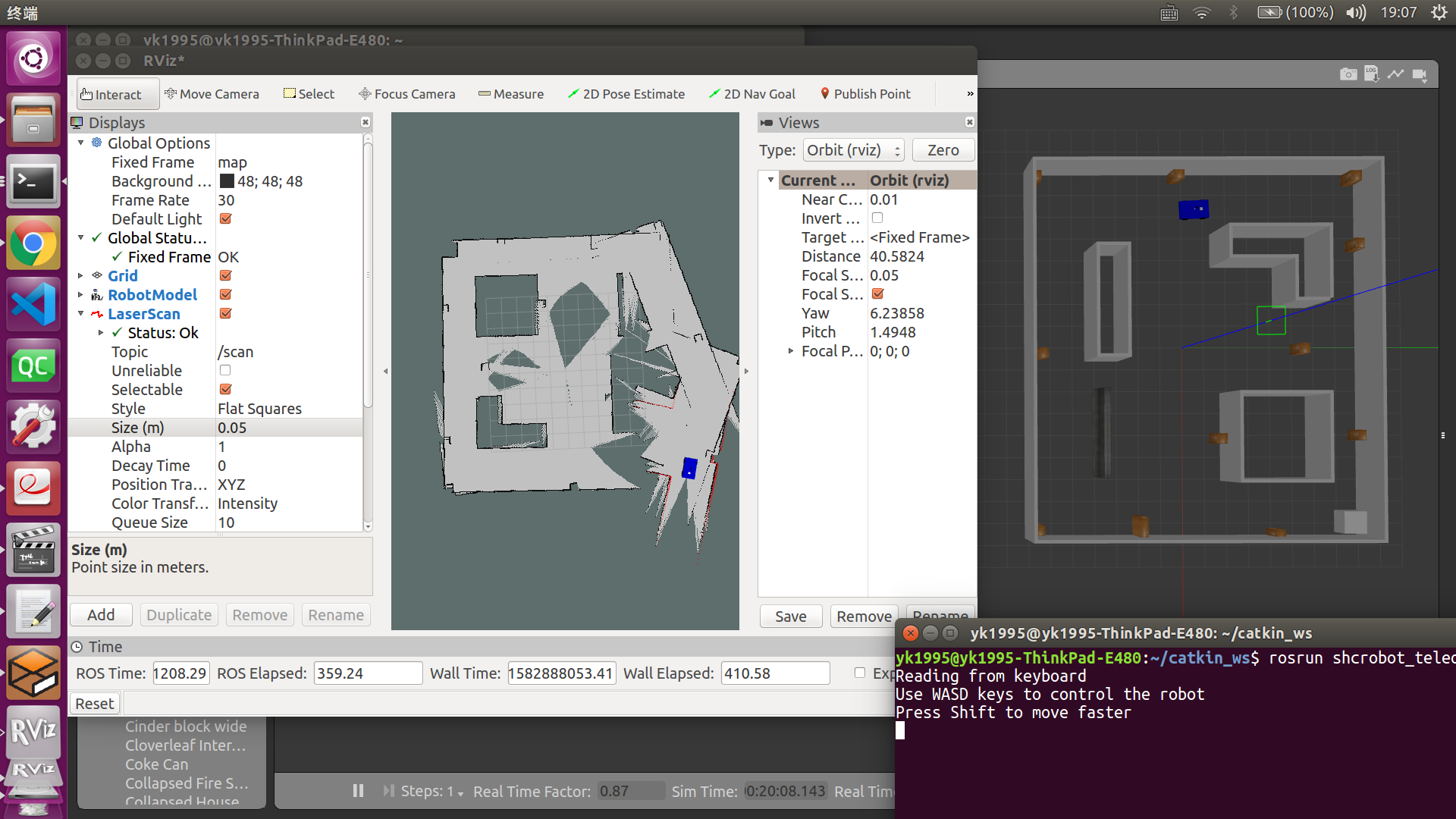Select the Move Camera tool
The width and height of the screenshot is (1456, 819).
coord(212,94)
